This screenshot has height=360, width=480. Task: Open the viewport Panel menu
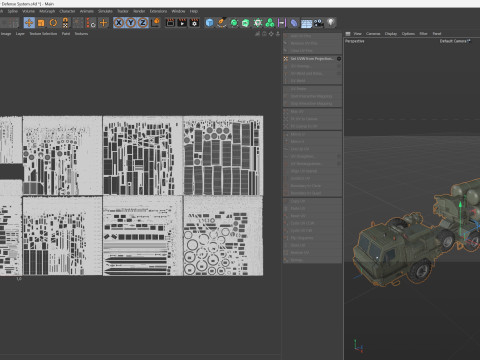(x=437, y=34)
